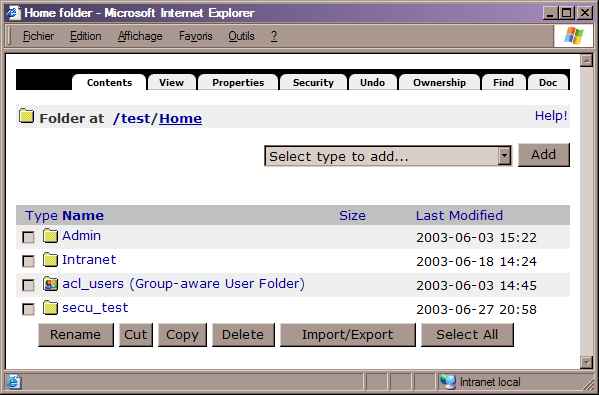Tick the acl_users checkbox
Image resolution: width=599 pixels, height=395 pixels.
click(x=28, y=285)
